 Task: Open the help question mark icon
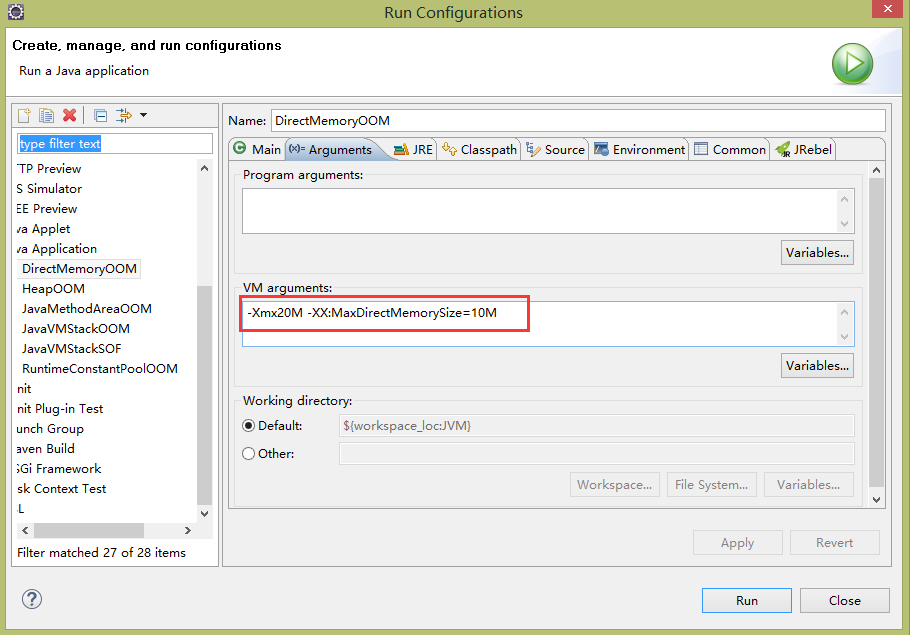tap(32, 599)
